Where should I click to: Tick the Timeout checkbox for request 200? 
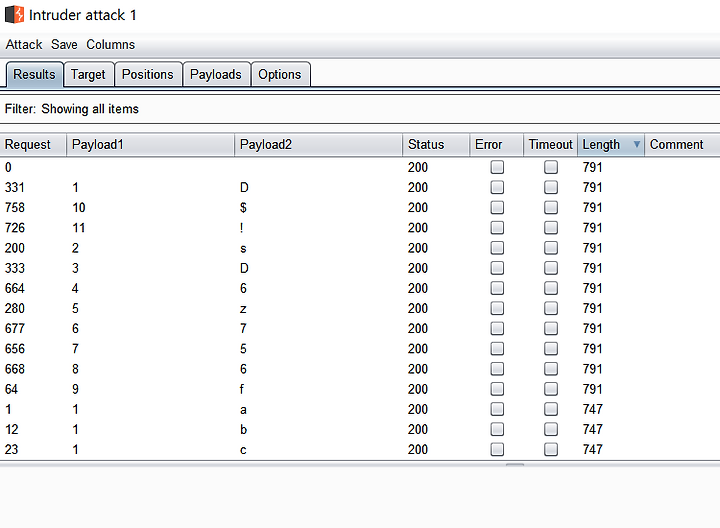(551, 248)
